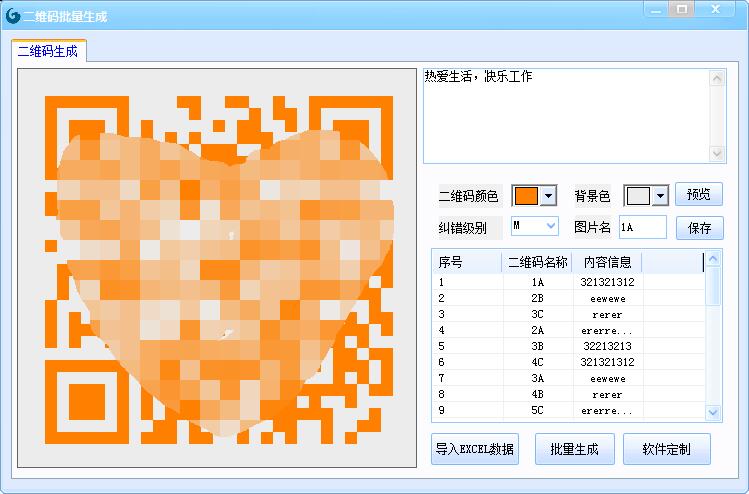The height and width of the screenshot is (494, 749).
Task: Maximize the 二维码批量生成 window
Action: click(x=682, y=10)
